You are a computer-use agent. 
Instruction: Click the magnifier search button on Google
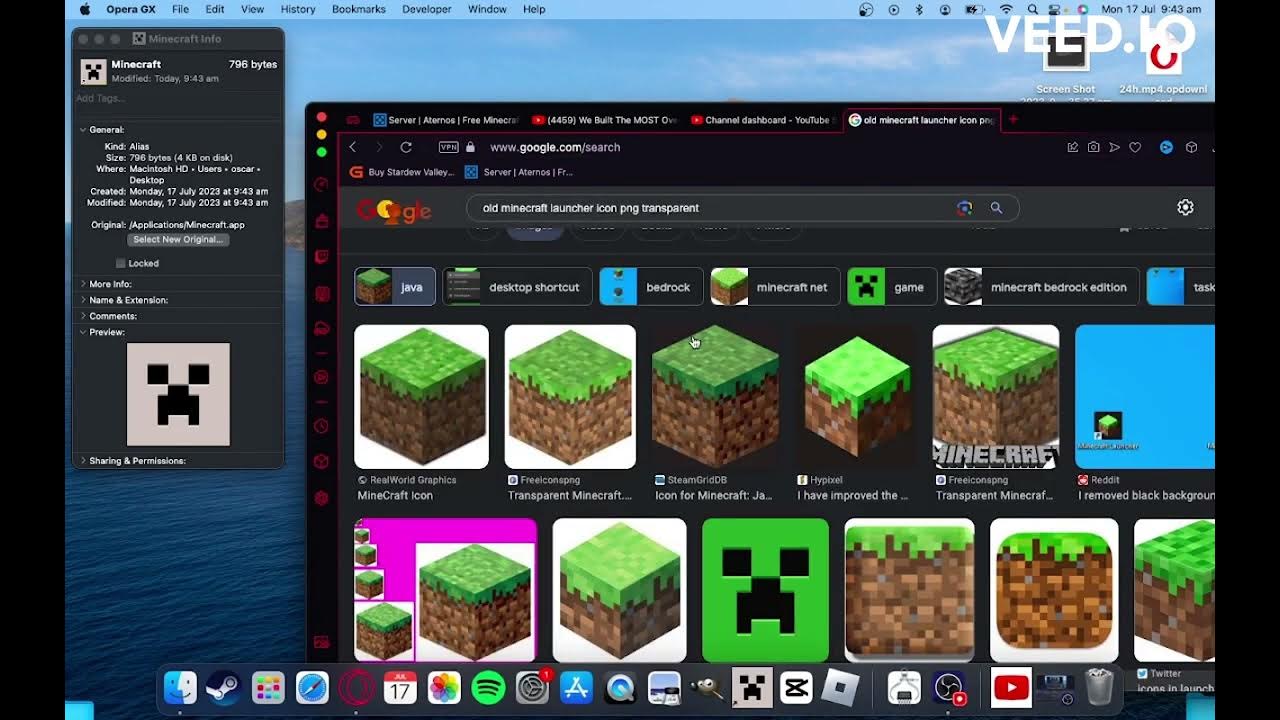pyautogui.click(x=996, y=208)
